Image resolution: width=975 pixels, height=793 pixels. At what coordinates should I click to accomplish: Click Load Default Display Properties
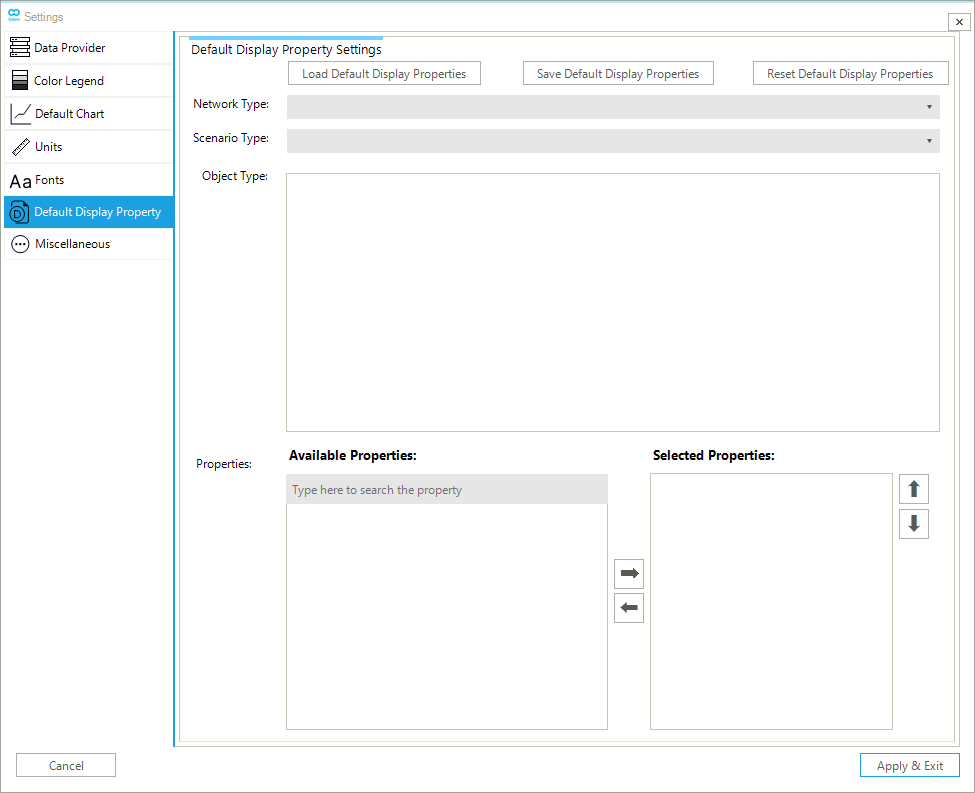click(x=383, y=73)
